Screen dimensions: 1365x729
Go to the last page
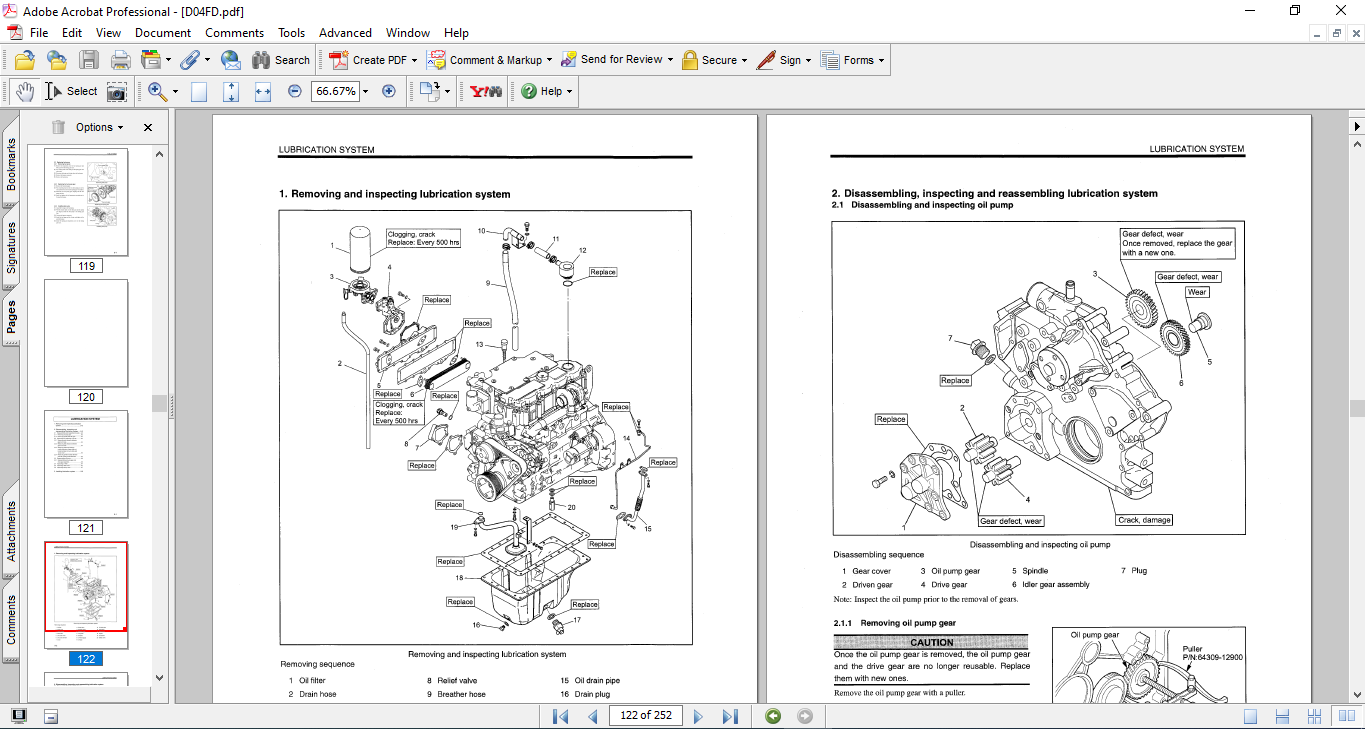pos(730,716)
